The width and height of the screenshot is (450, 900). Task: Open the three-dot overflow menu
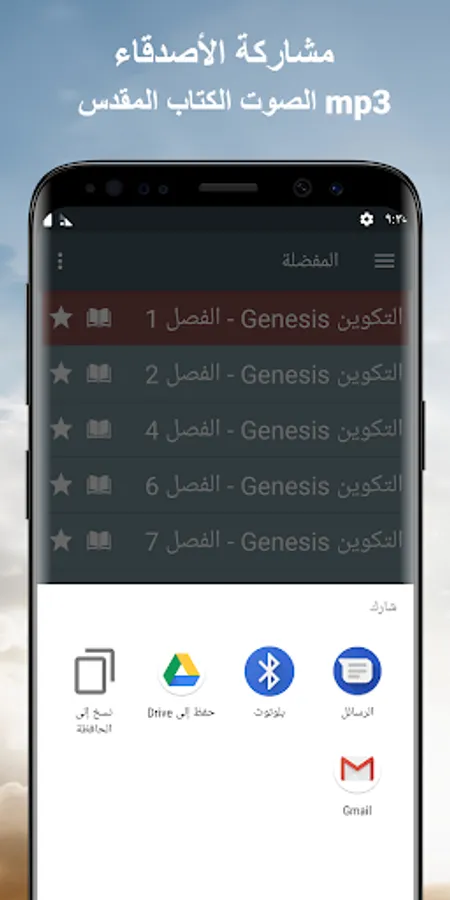click(60, 261)
